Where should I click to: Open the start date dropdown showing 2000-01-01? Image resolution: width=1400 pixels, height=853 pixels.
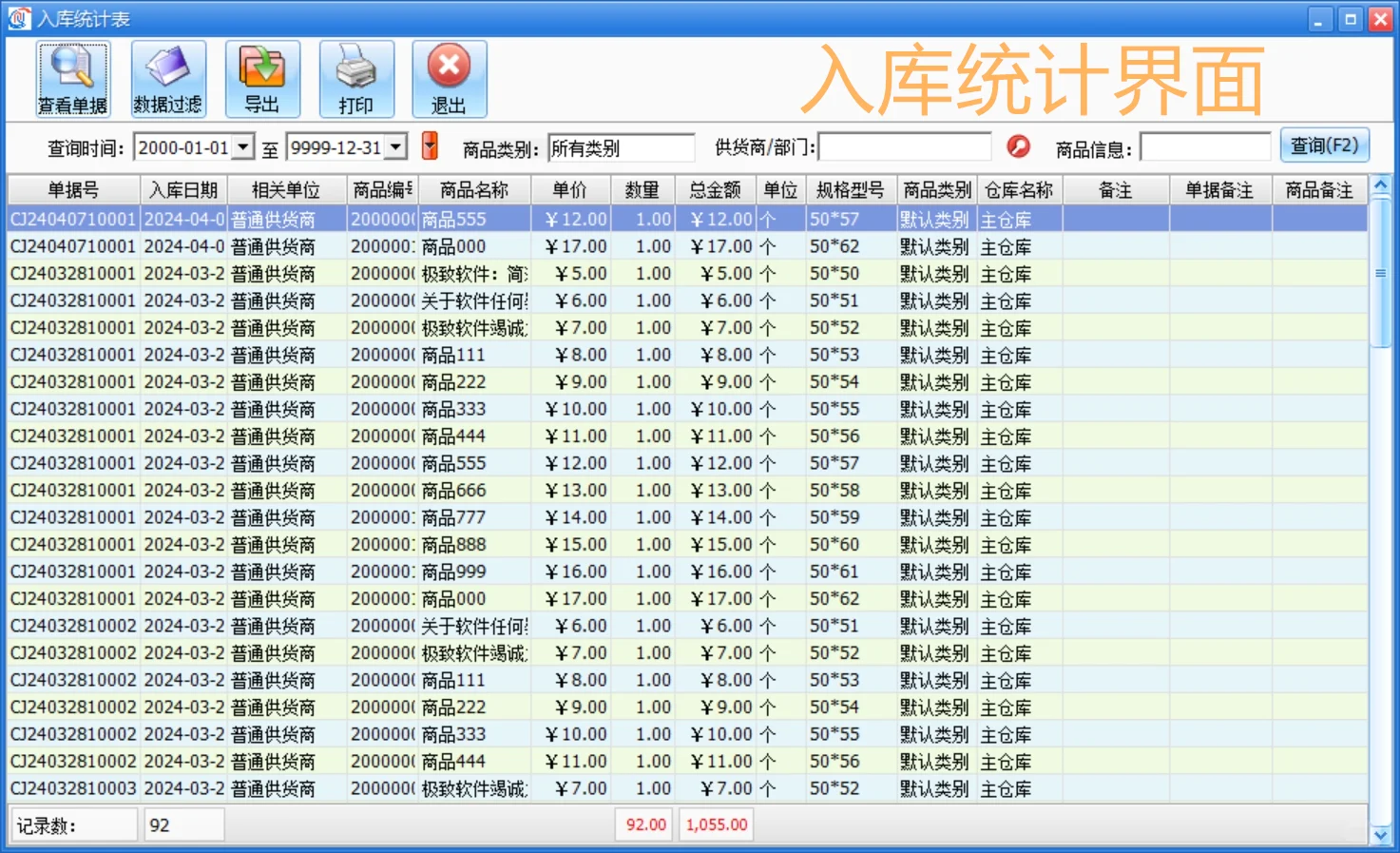[242, 146]
